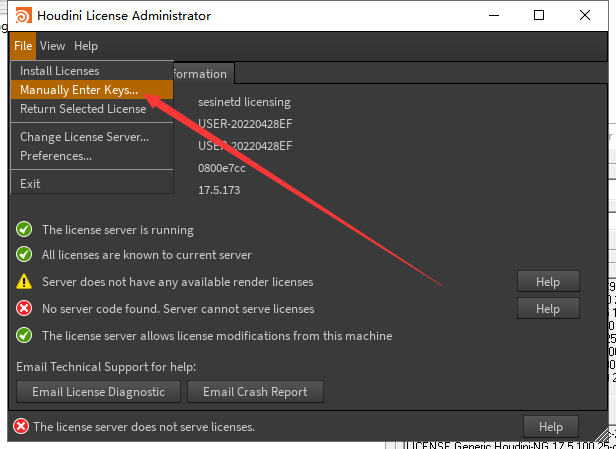Select Manually Enter Keys menu item

(79, 90)
